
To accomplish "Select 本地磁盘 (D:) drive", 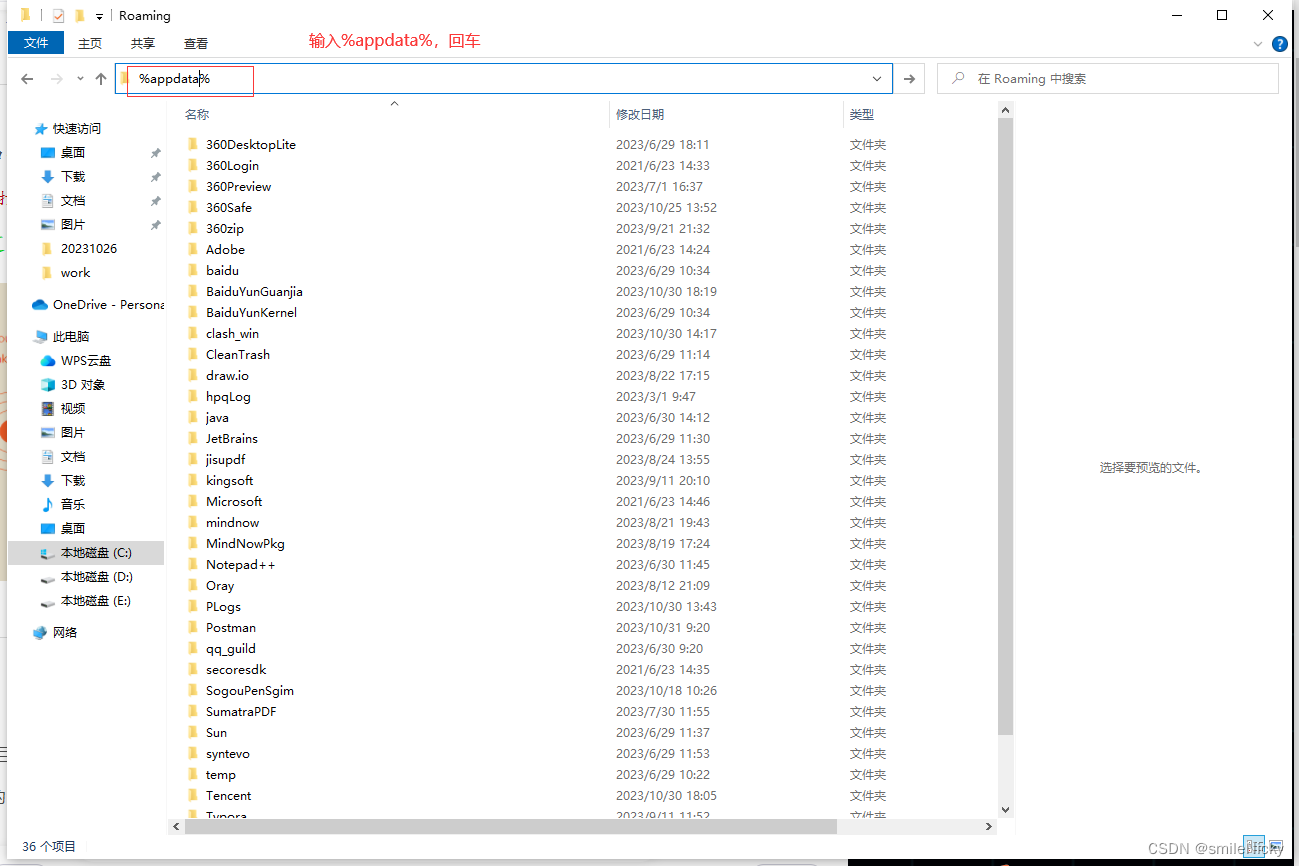I will (x=96, y=577).
